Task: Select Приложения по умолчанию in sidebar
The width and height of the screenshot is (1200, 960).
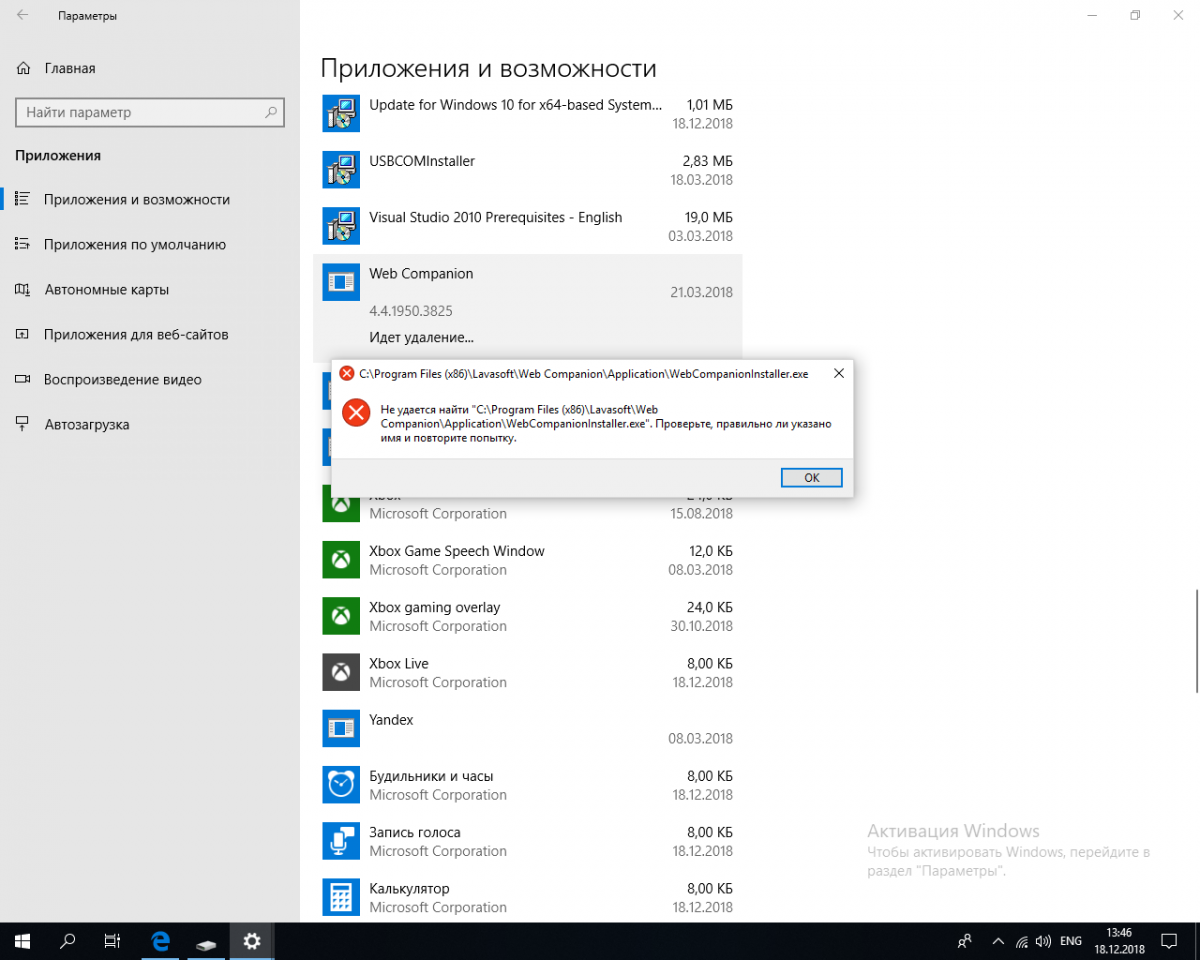Action: coord(134,244)
